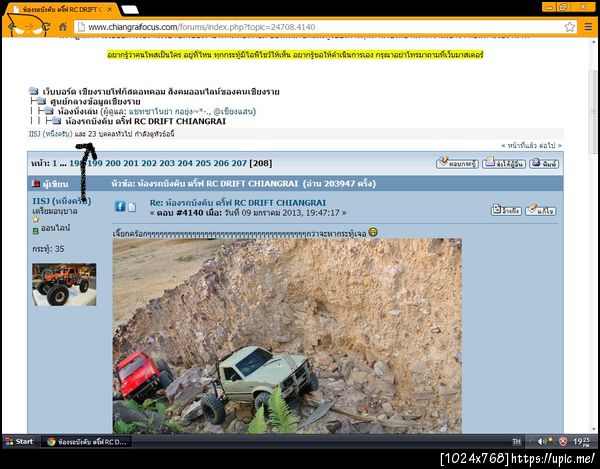Close the RC DRIFT browser tab
This screenshot has height=469, width=600.
[x=110, y=10]
